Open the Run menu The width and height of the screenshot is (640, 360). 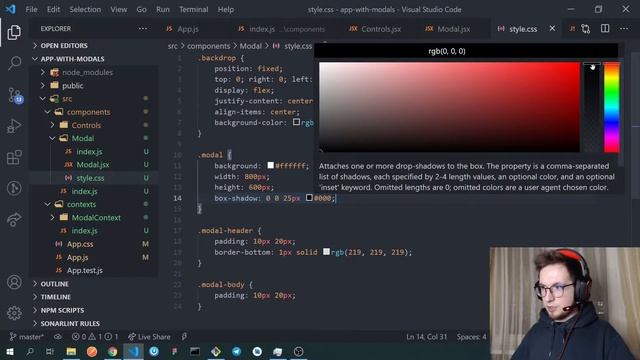(x=163, y=9)
